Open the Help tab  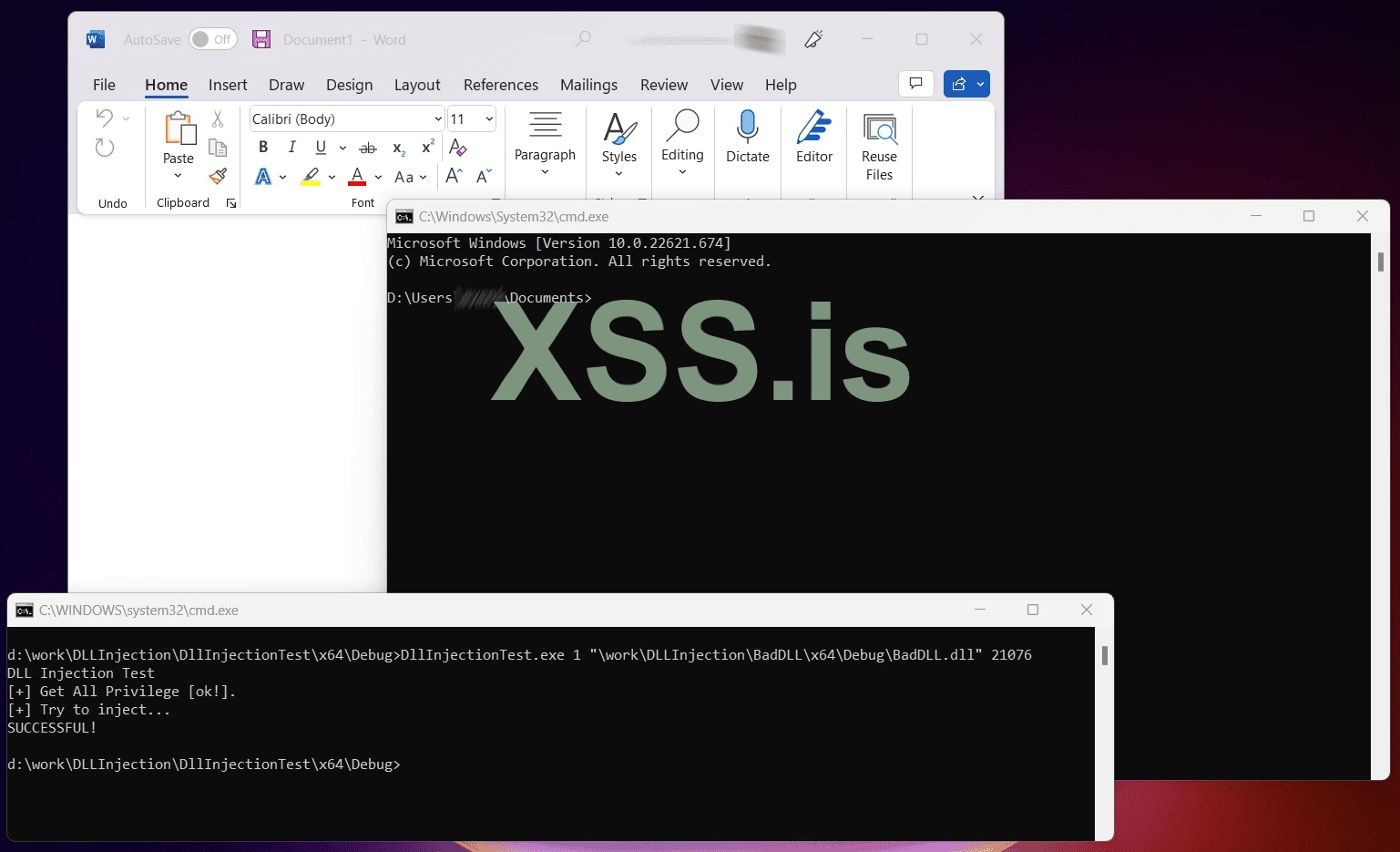[781, 85]
